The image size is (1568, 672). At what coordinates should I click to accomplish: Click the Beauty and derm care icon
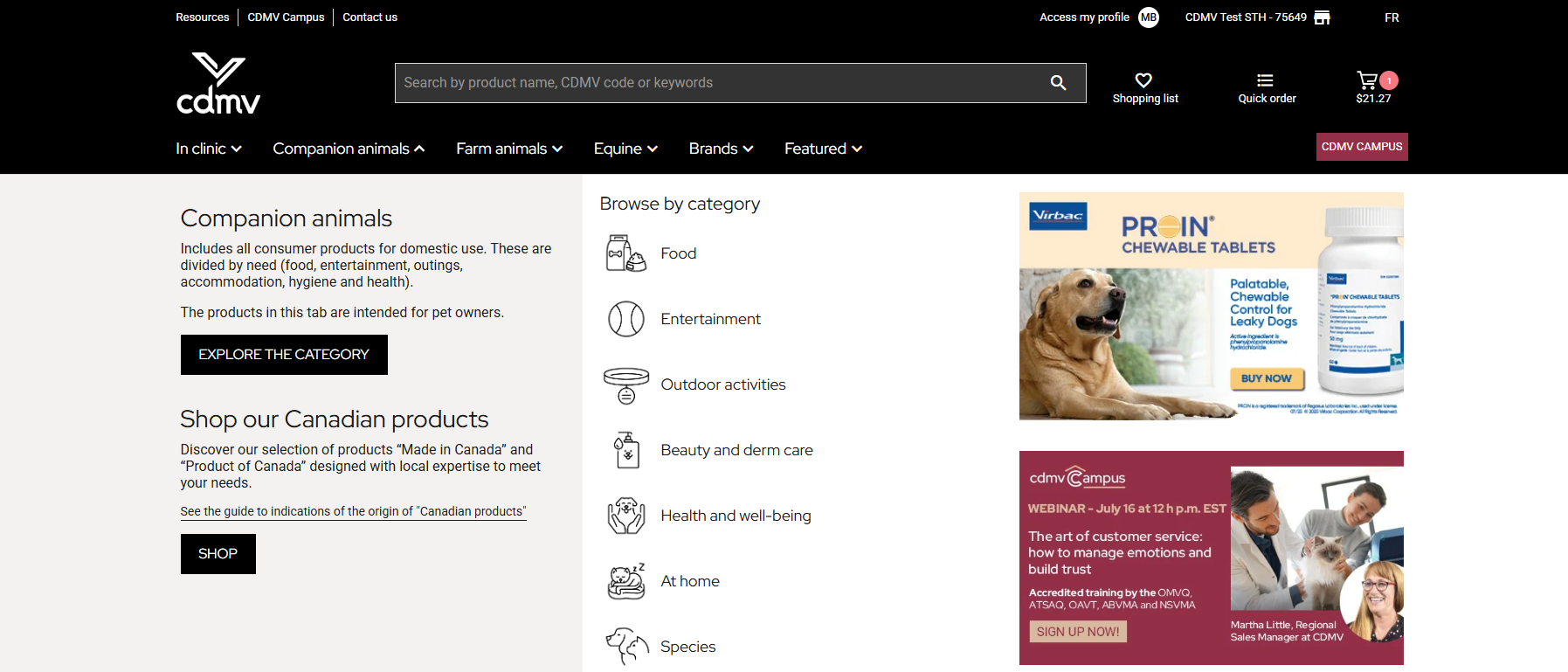[626, 450]
